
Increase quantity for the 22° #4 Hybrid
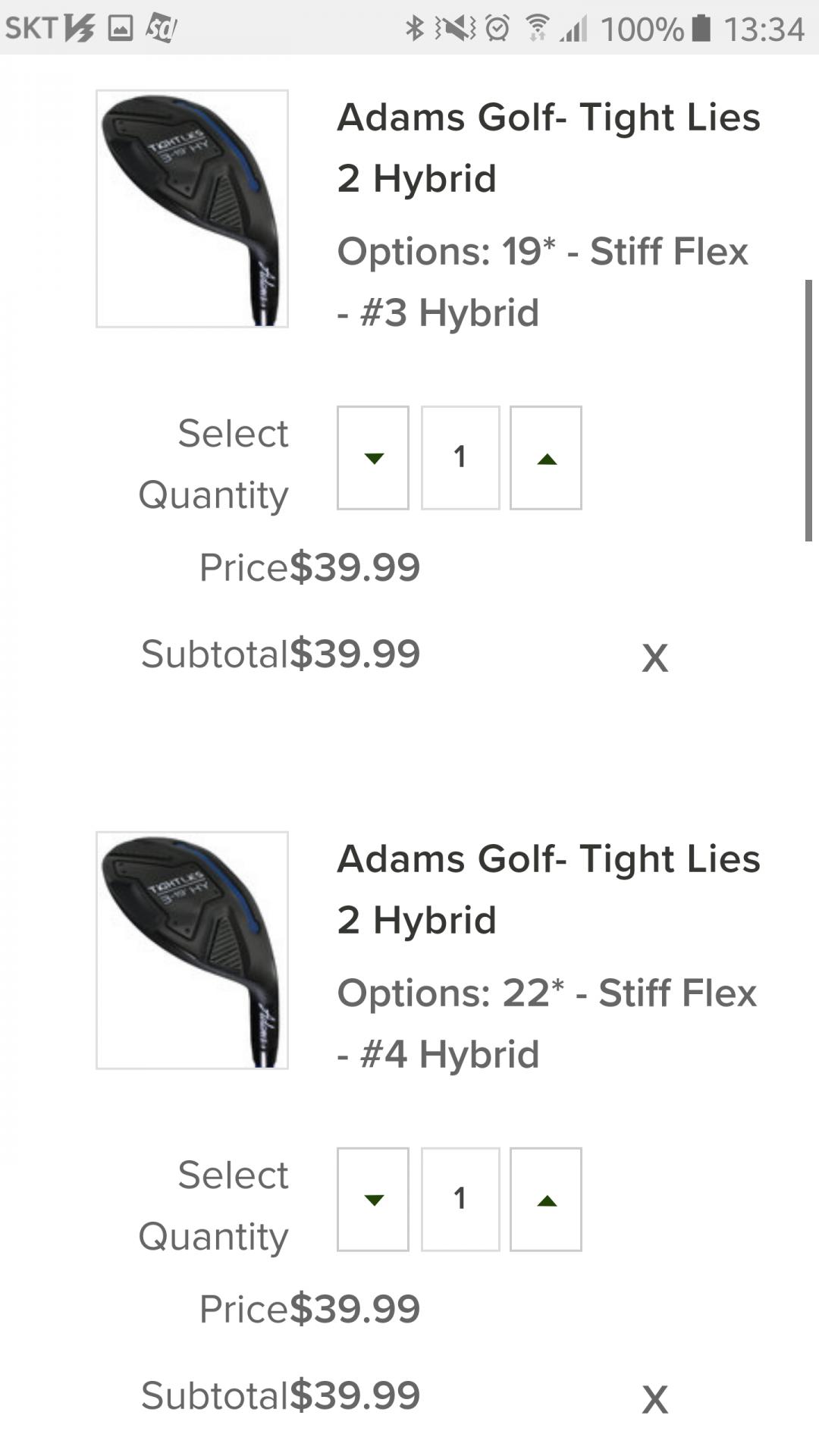tap(546, 1200)
